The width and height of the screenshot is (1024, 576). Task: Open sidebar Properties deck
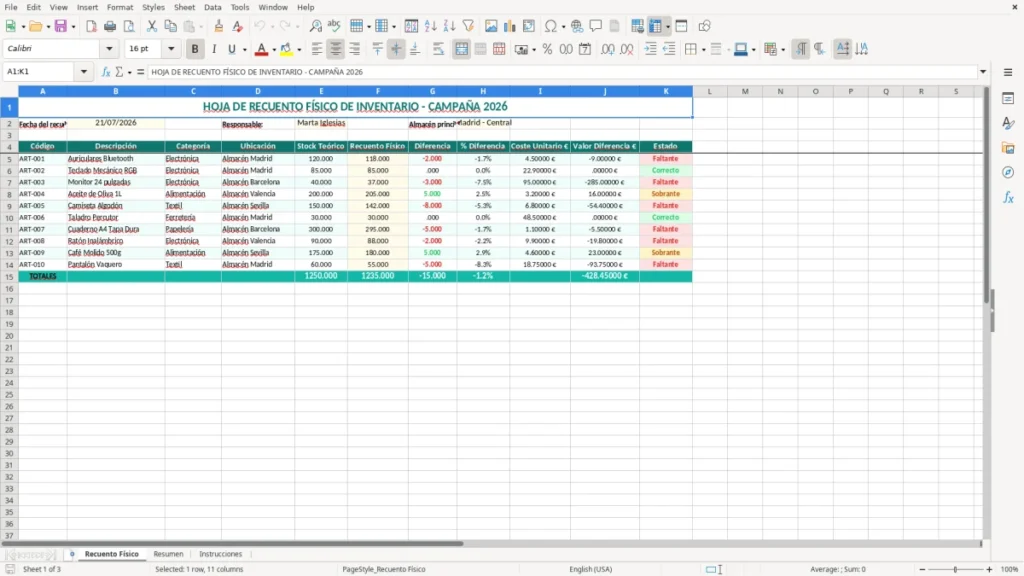[1008, 99]
